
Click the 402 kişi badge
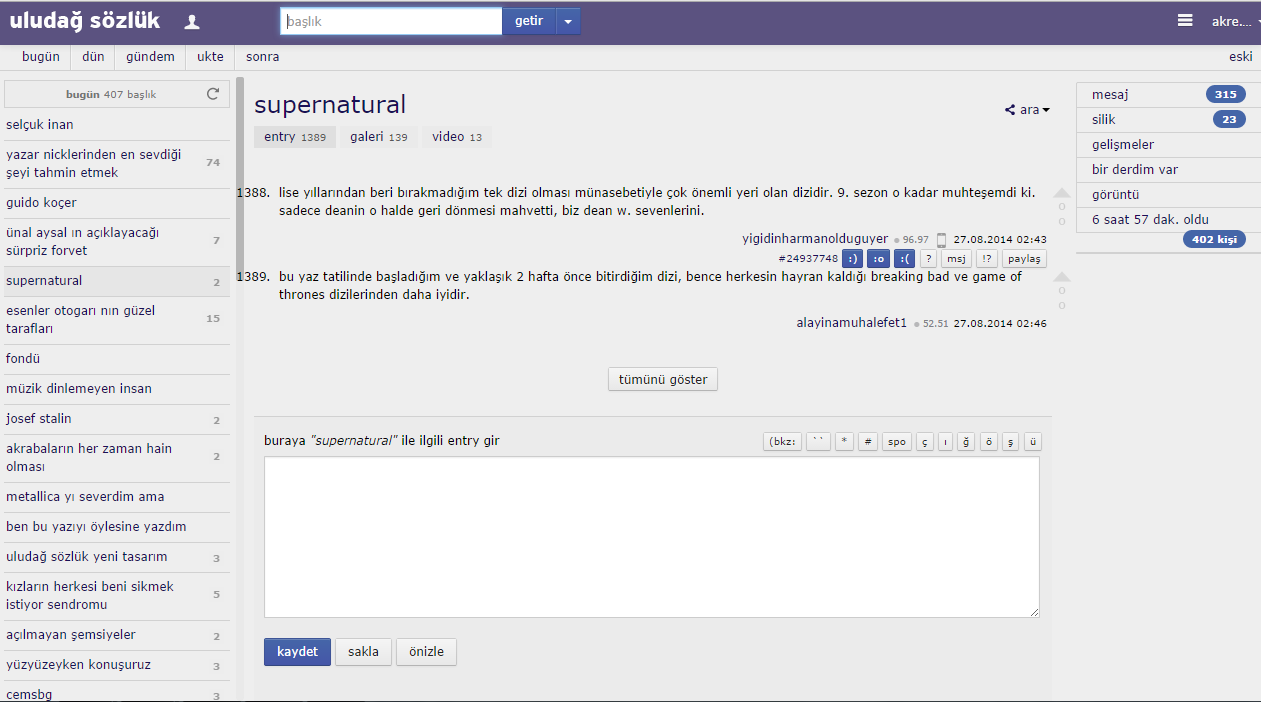[1214, 240]
